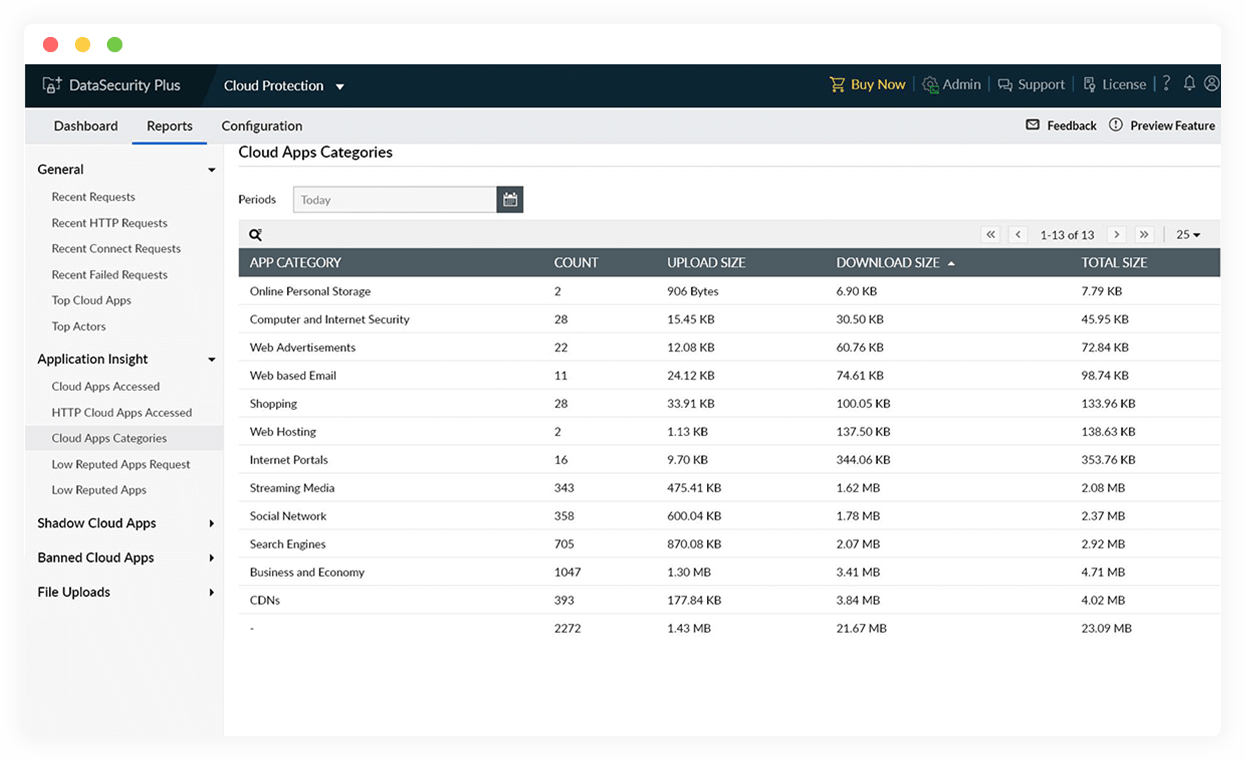Open the Feedback link
This screenshot has height=760, width=1245.
(1061, 126)
